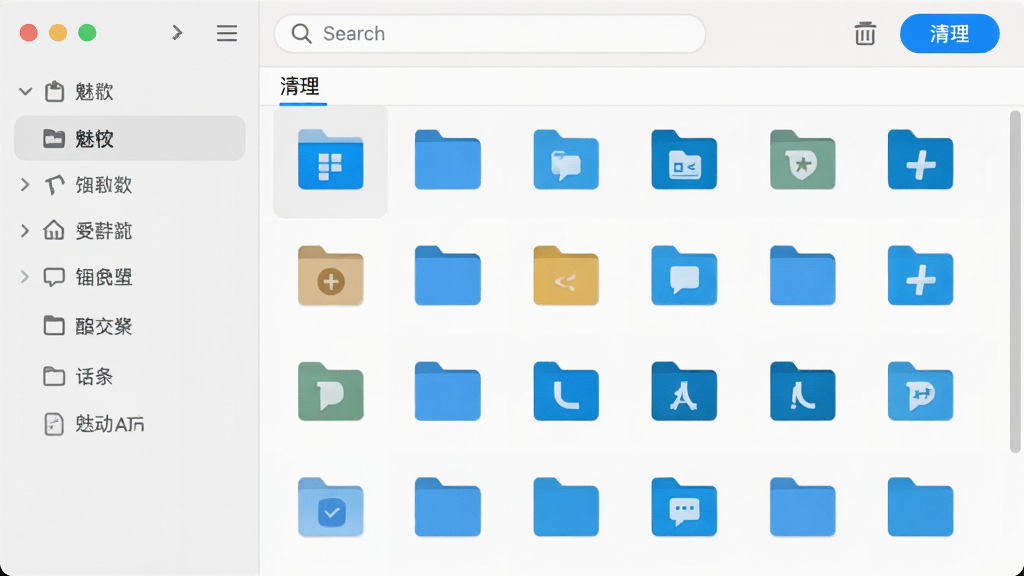Open the folder with the checkmark badge
This screenshot has height=576, width=1024.
click(330, 507)
